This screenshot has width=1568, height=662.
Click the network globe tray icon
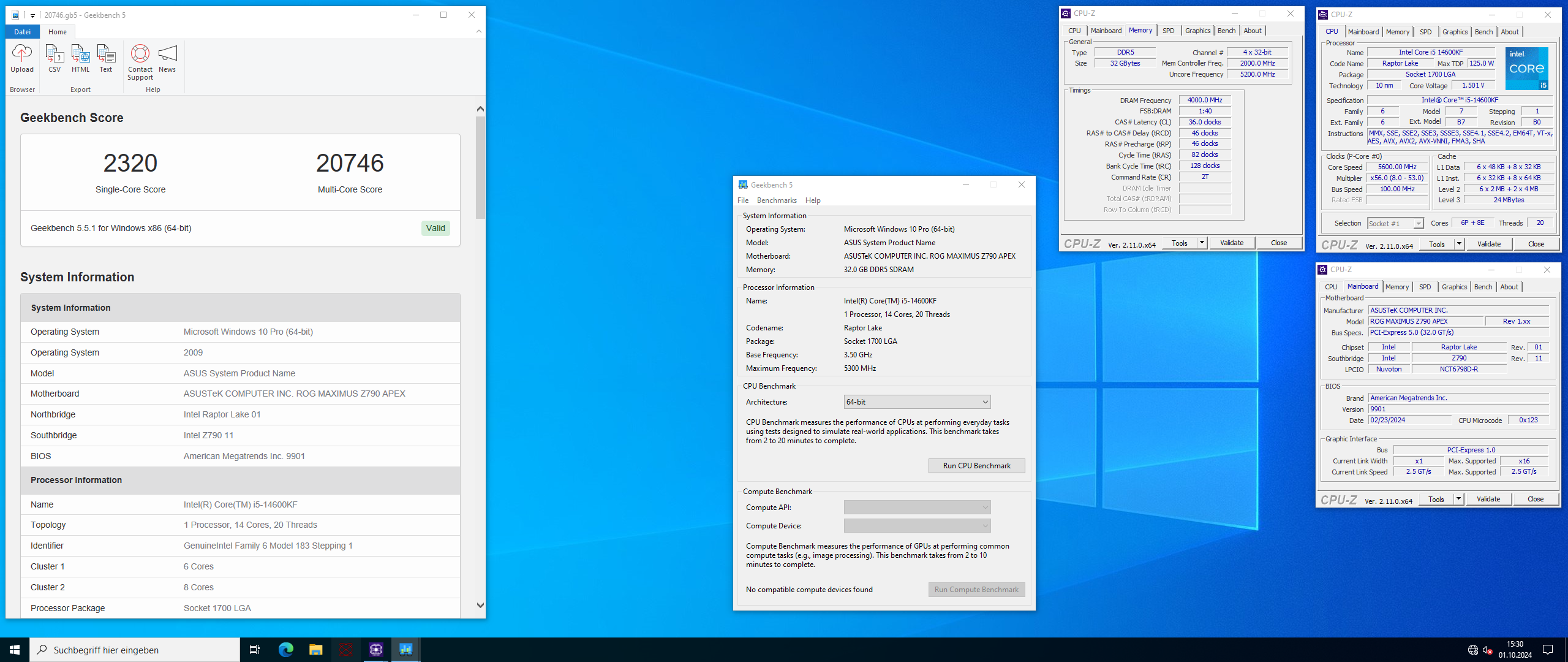(1472, 650)
